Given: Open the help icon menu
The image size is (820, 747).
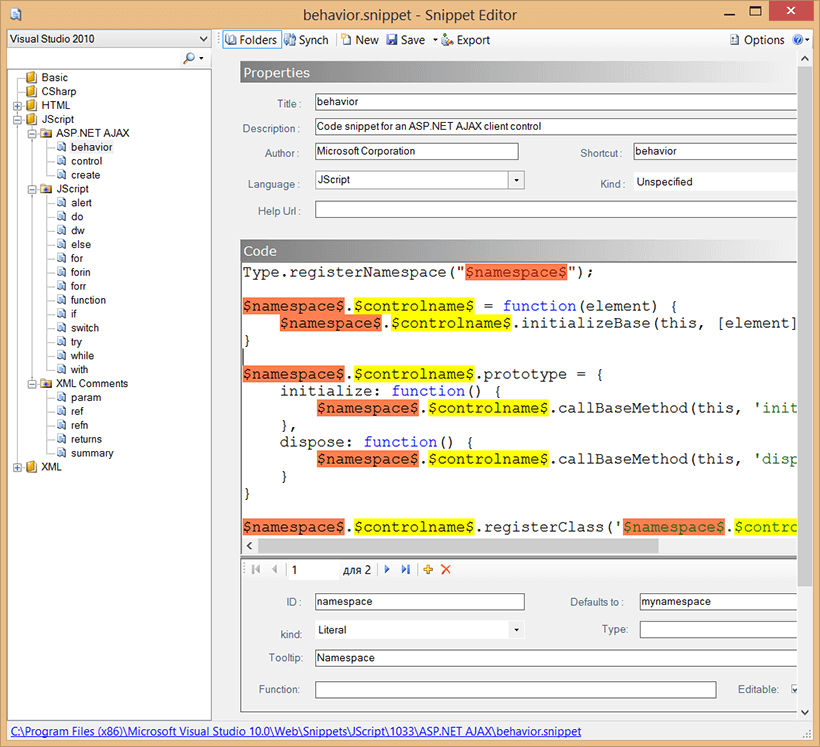Looking at the screenshot, I should tap(801, 40).
